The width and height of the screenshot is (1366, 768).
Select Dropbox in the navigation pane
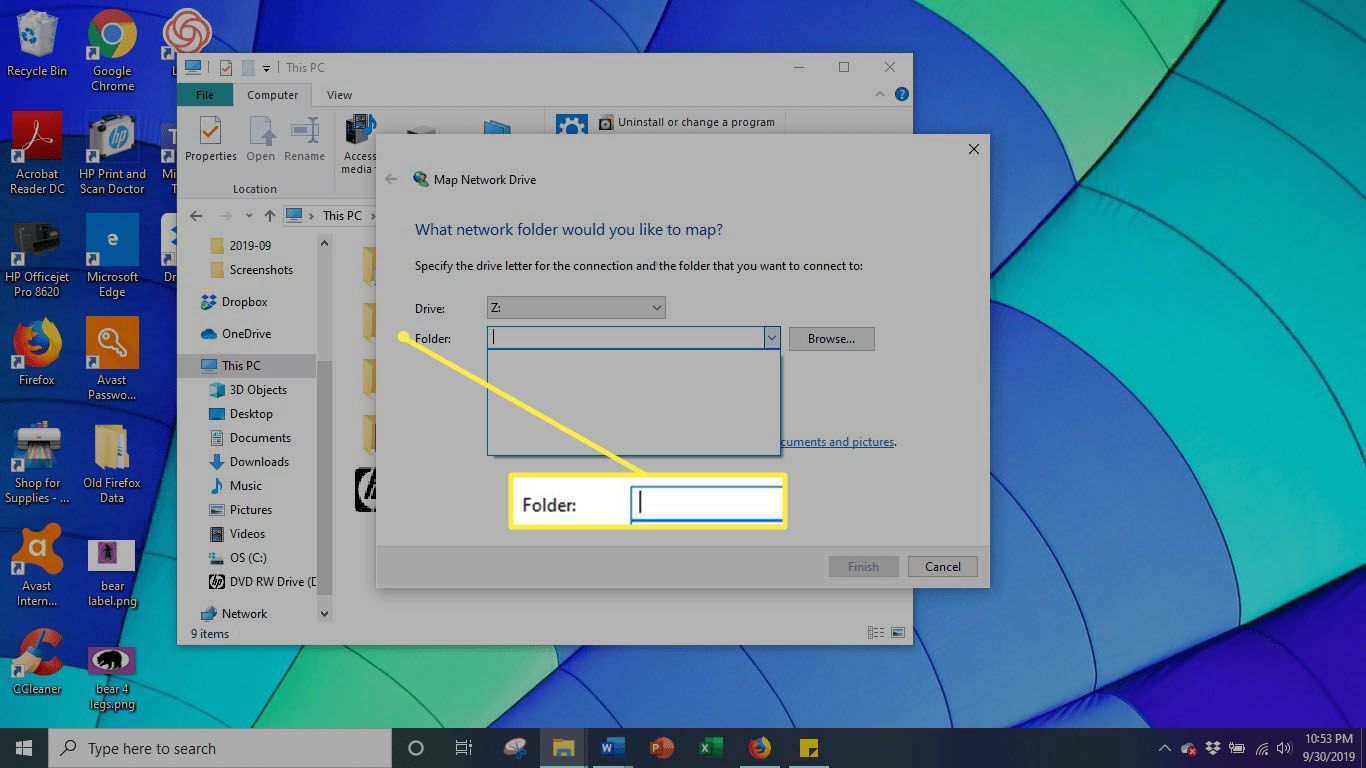pyautogui.click(x=234, y=301)
